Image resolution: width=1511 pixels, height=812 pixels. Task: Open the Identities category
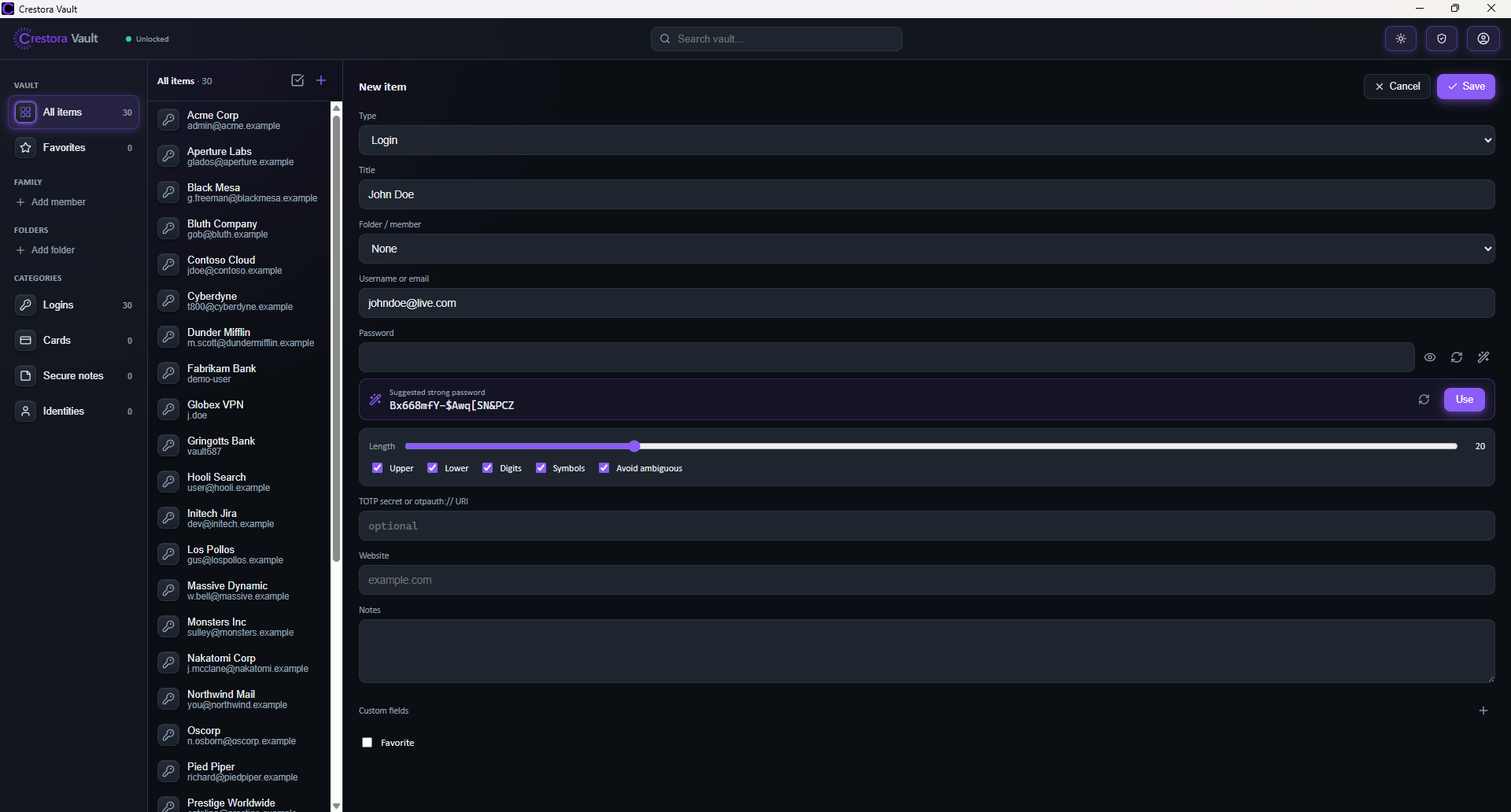(x=74, y=412)
